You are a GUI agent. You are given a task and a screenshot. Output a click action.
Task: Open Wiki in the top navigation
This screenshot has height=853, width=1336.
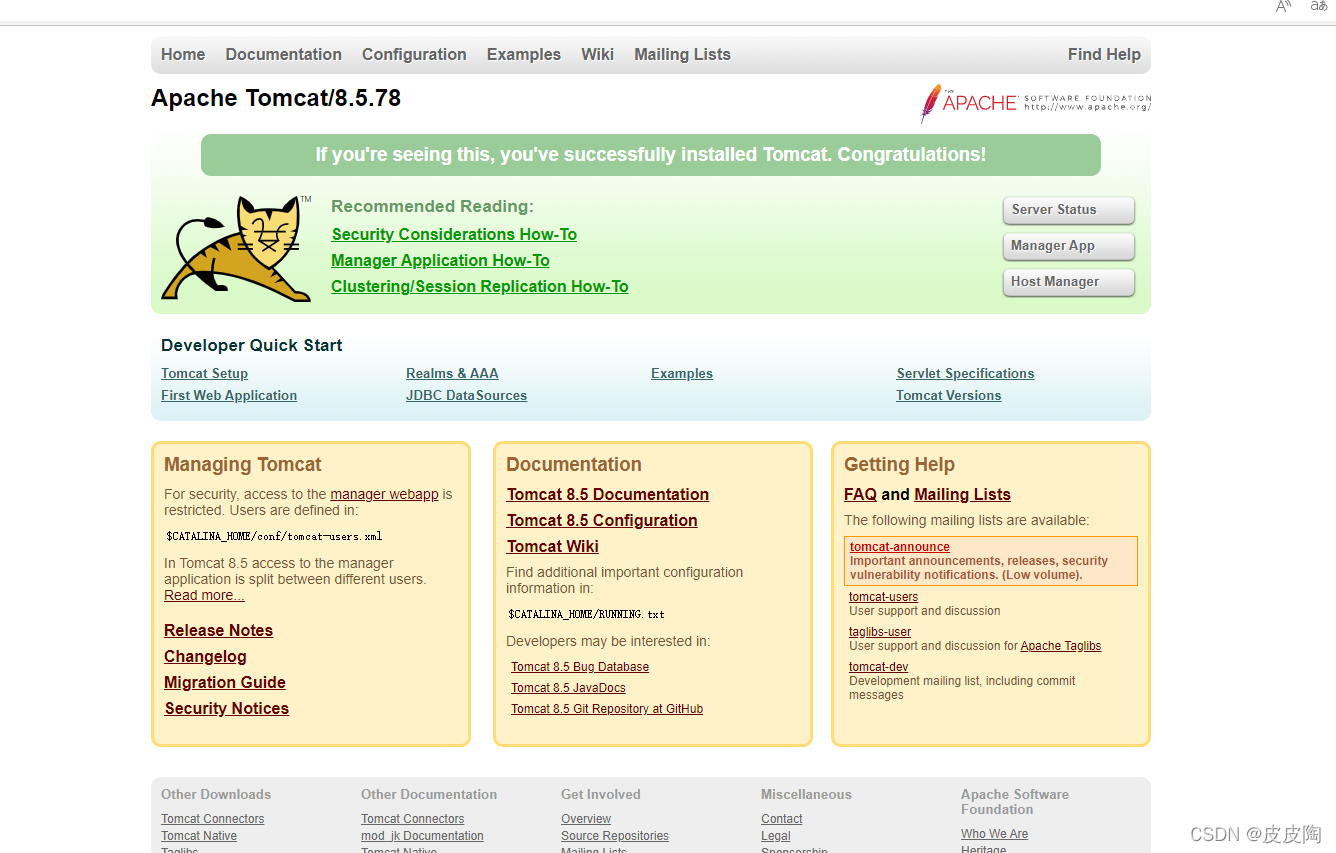(597, 55)
